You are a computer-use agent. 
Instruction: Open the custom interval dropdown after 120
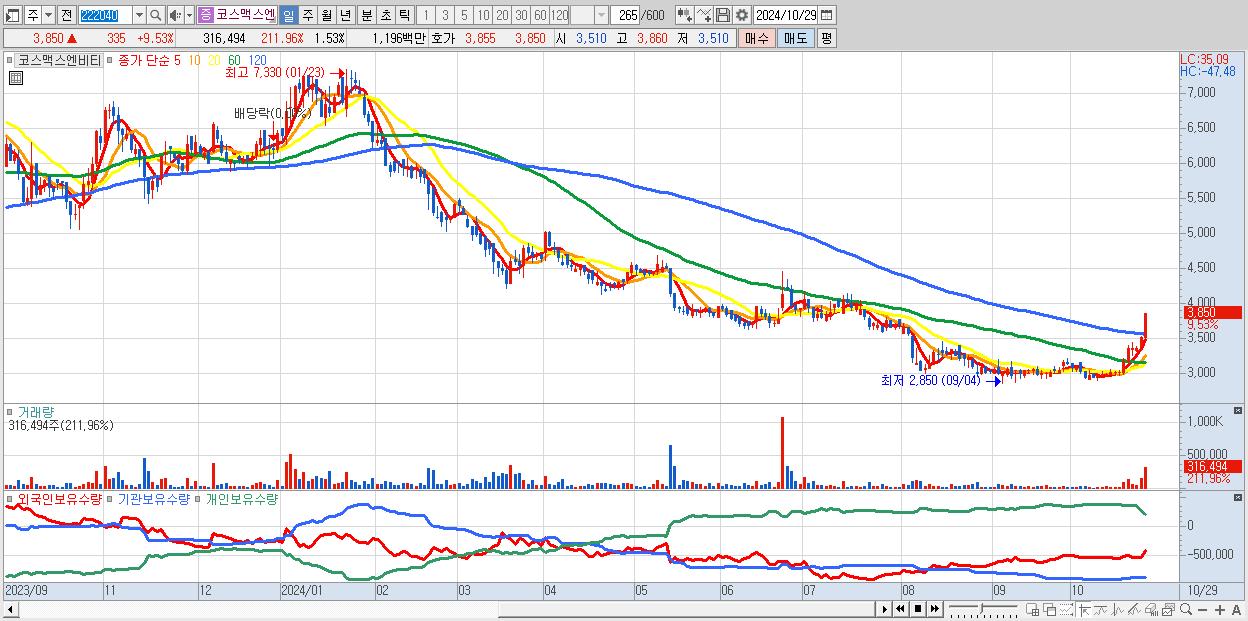click(x=601, y=15)
